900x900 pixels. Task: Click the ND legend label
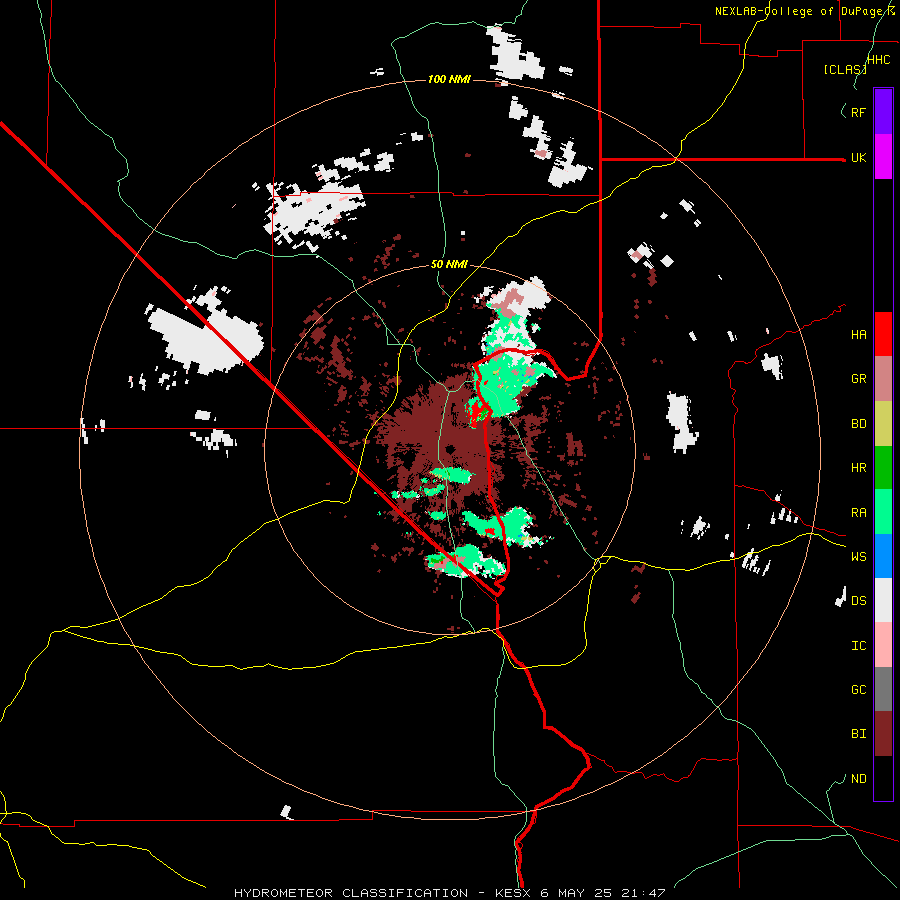tap(858, 779)
